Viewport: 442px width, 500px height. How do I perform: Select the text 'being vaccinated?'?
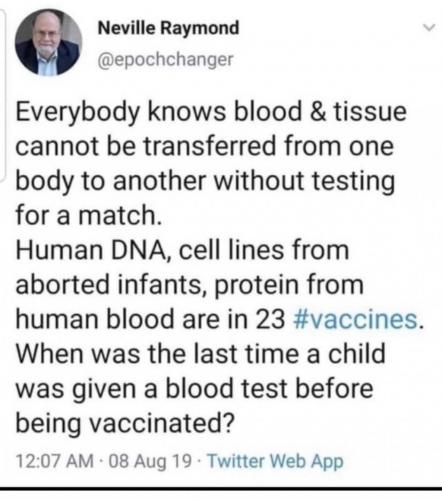point(125,423)
